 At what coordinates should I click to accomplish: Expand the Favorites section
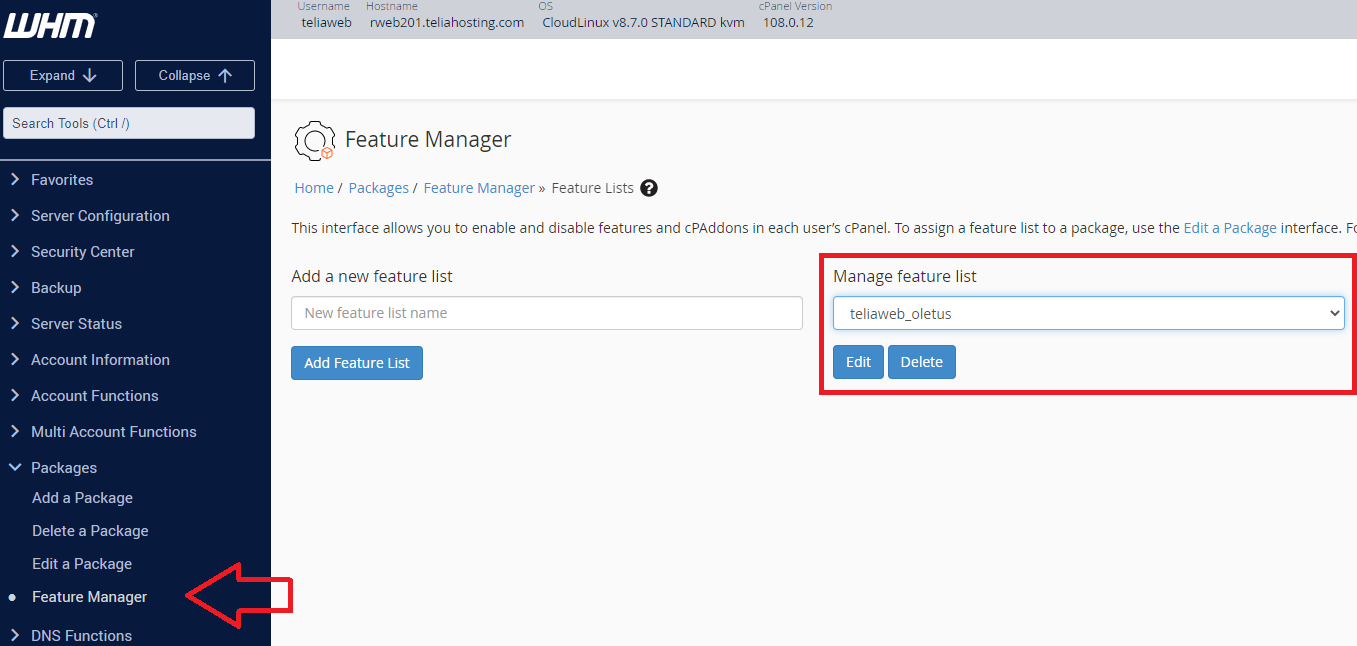[x=62, y=180]
